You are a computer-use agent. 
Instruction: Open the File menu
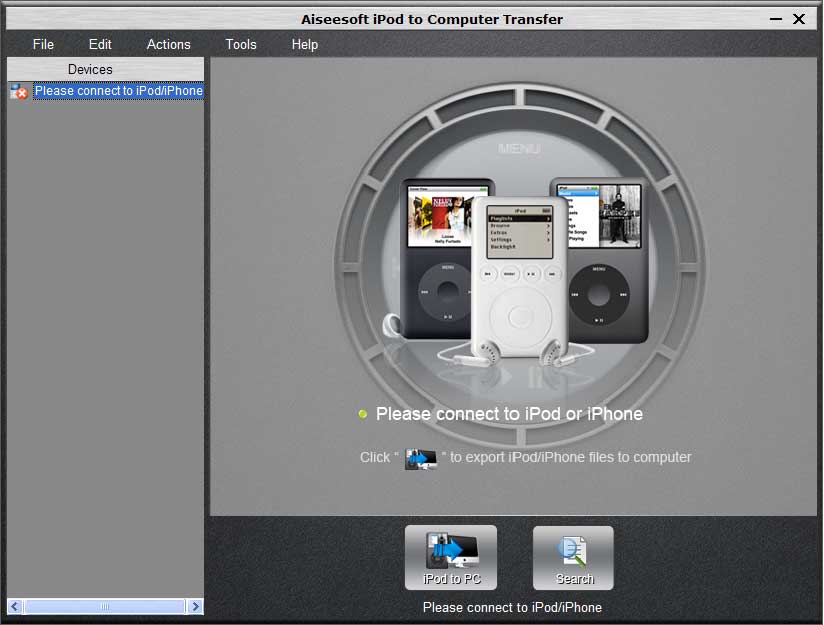(43, 44)
